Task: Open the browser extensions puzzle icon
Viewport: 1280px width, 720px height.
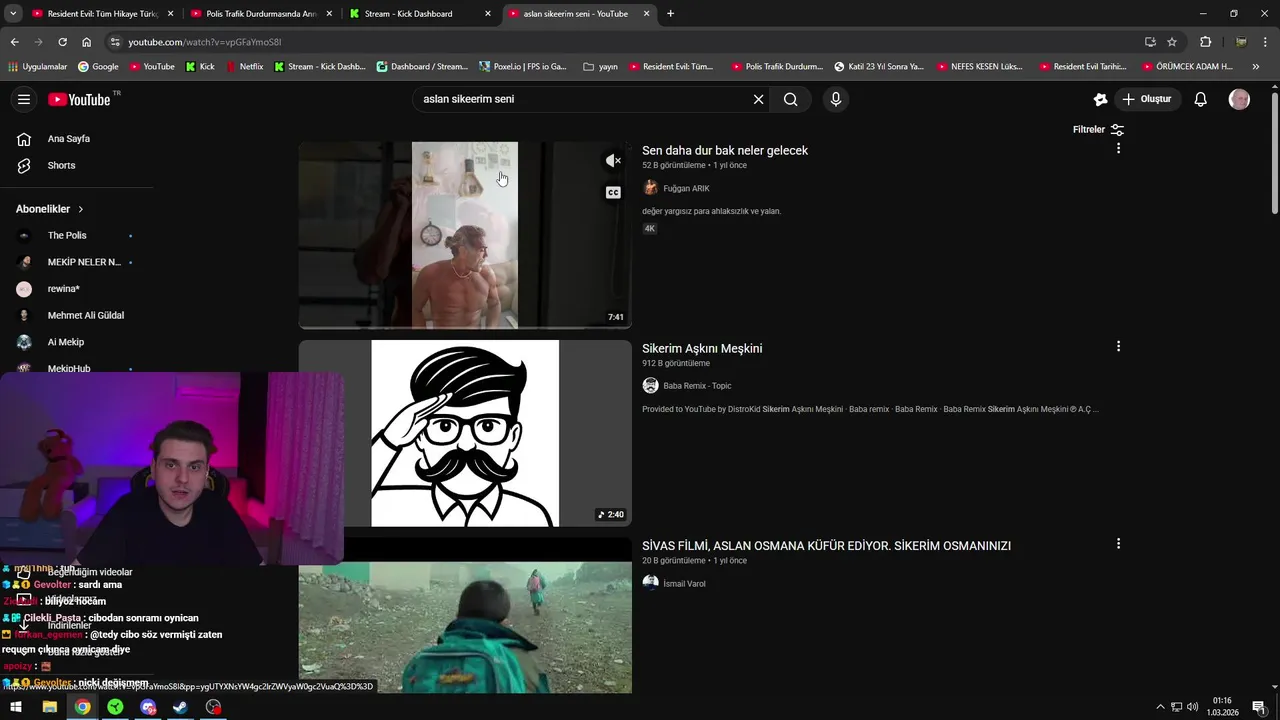Action: (1205, 42)
